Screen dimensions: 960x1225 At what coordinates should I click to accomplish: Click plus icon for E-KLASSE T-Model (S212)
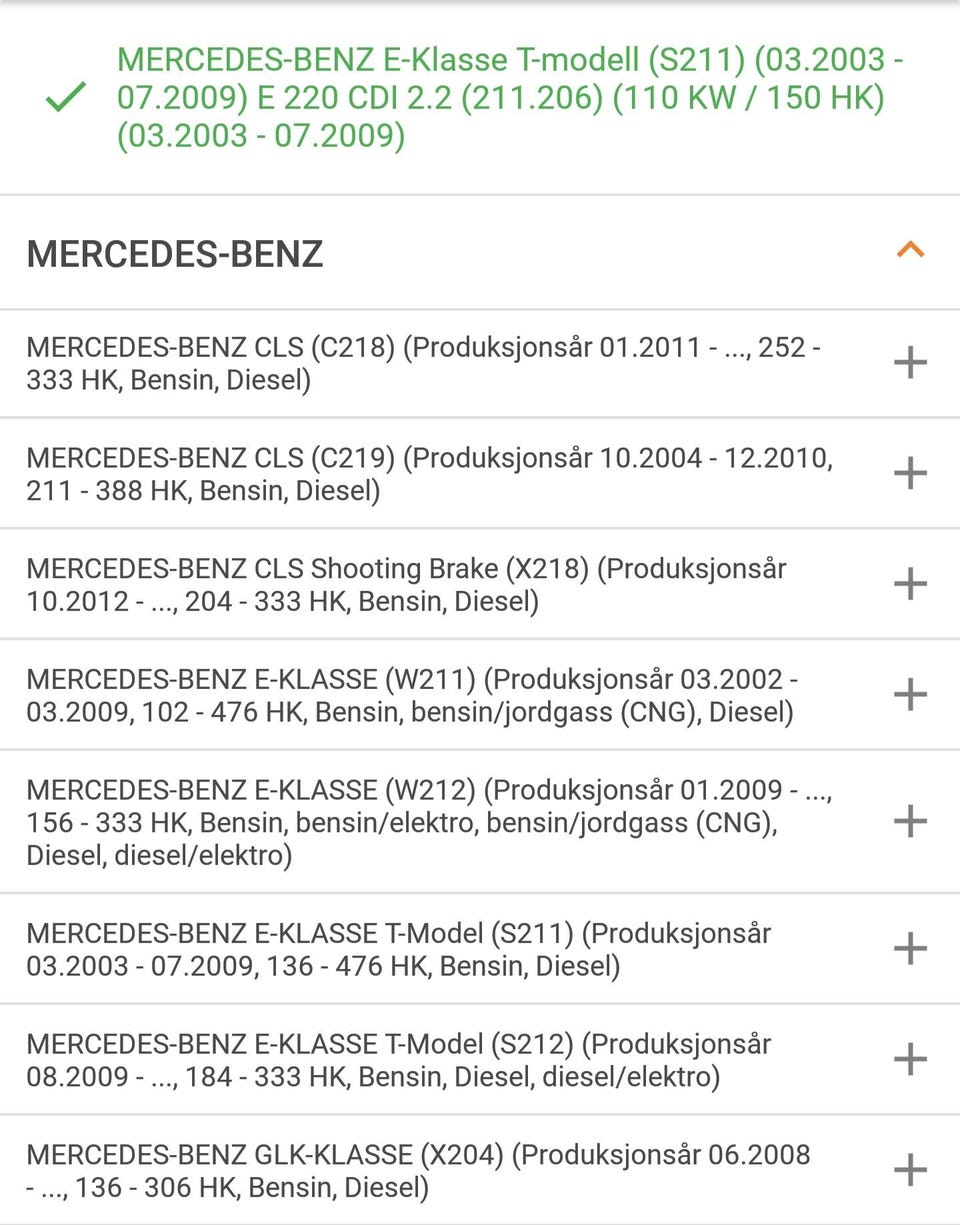pos(910,1059)
